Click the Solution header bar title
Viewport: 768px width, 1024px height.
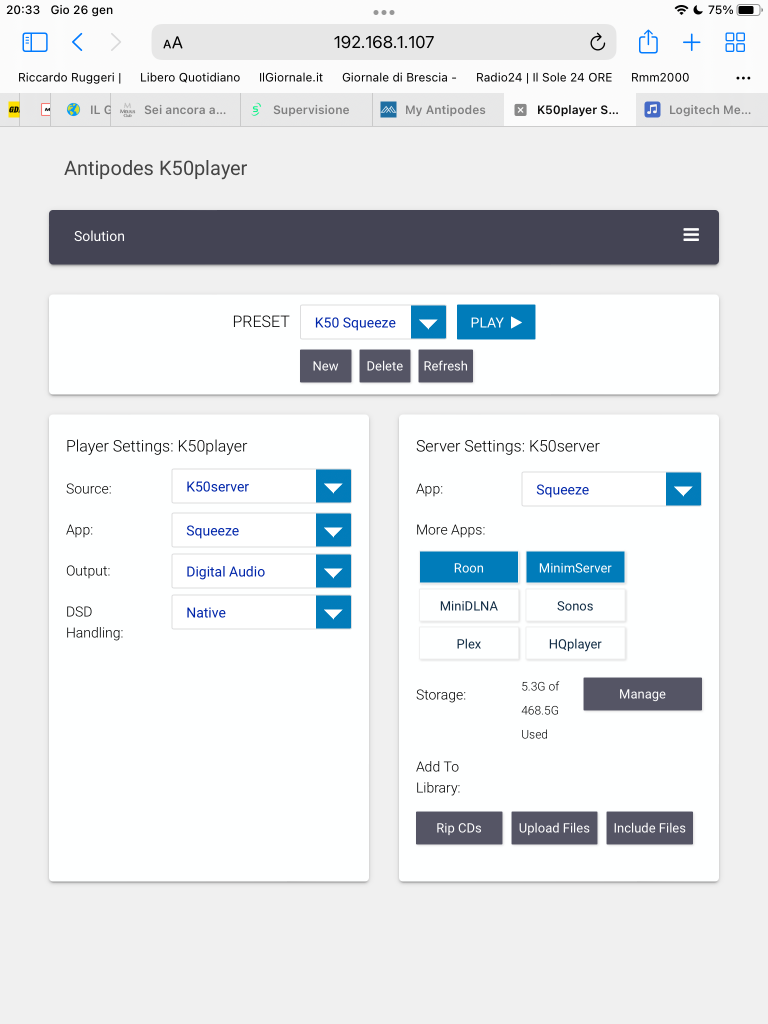coord(99,236)
